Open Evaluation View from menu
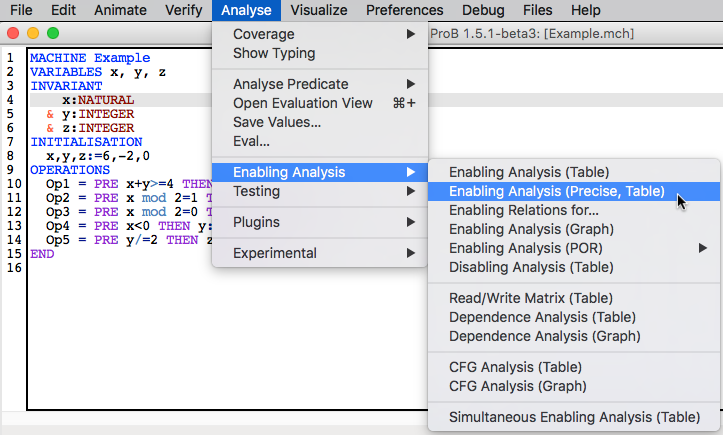 [303, 103]
